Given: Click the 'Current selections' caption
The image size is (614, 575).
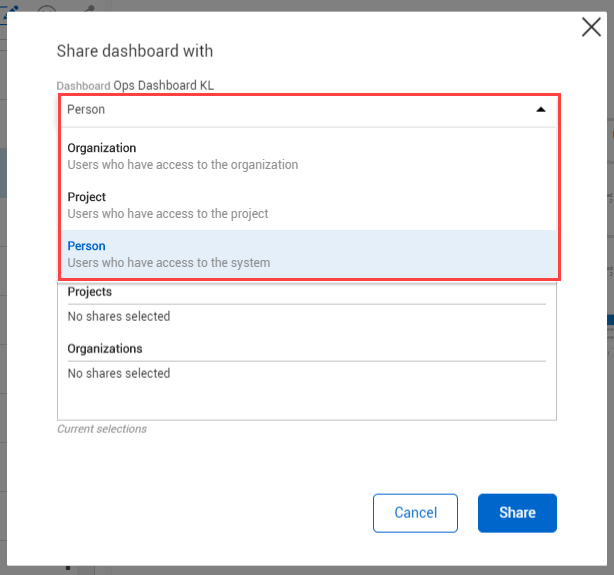Looking at the screenshot, I should click(x=102, y=429).
